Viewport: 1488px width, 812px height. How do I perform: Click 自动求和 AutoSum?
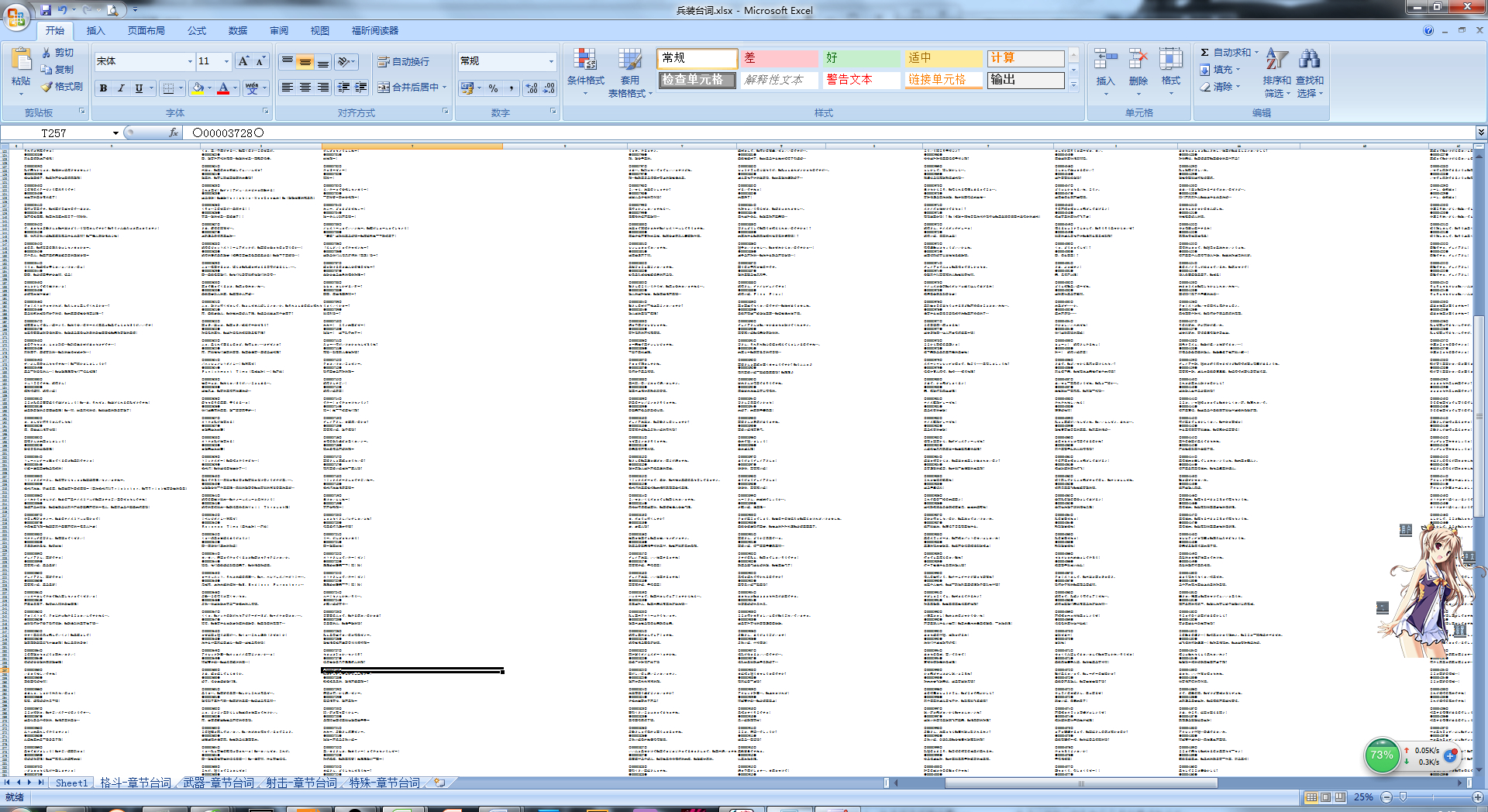(1229, 53)
